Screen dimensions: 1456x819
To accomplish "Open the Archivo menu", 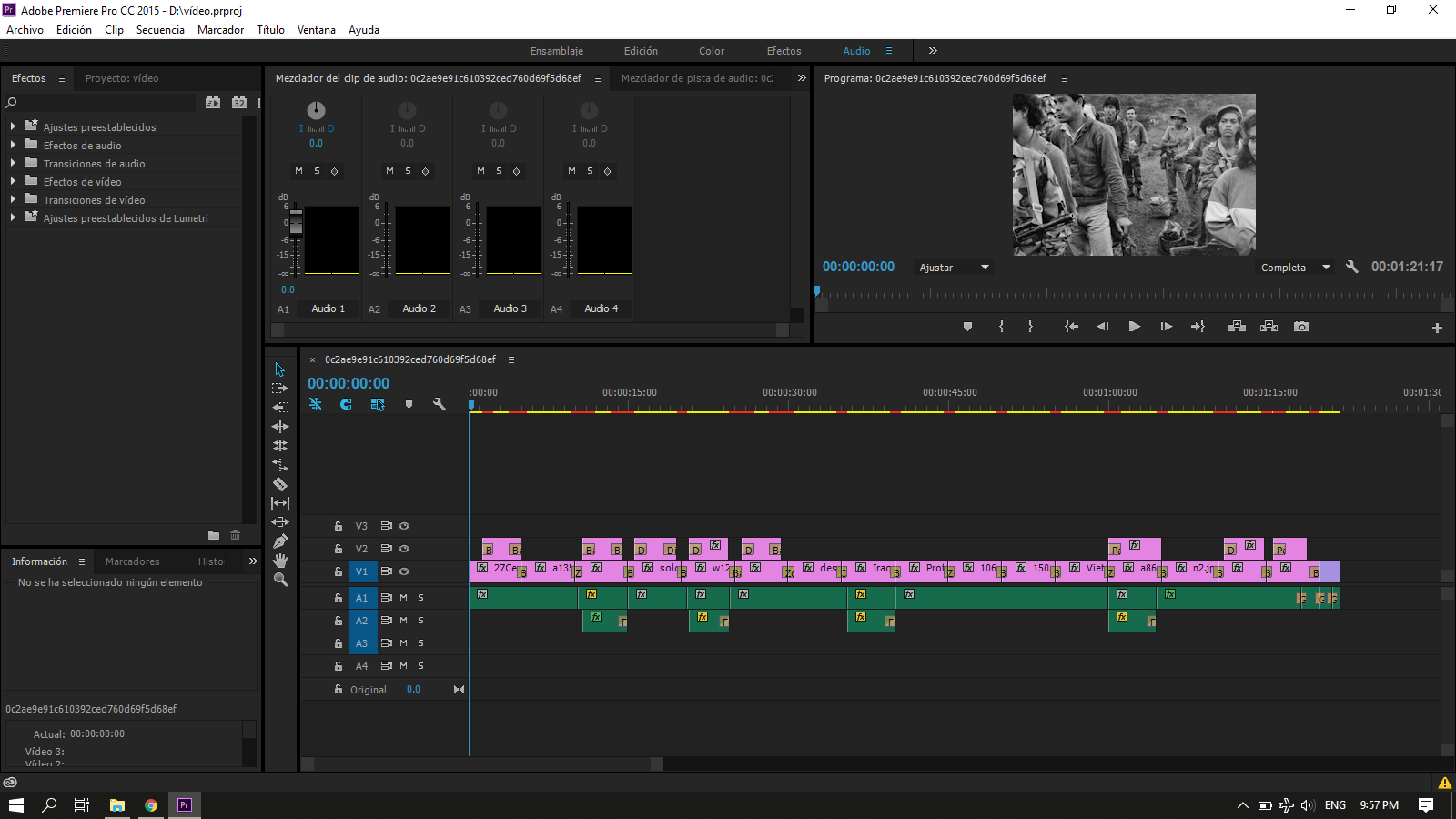I will [25, 30].
